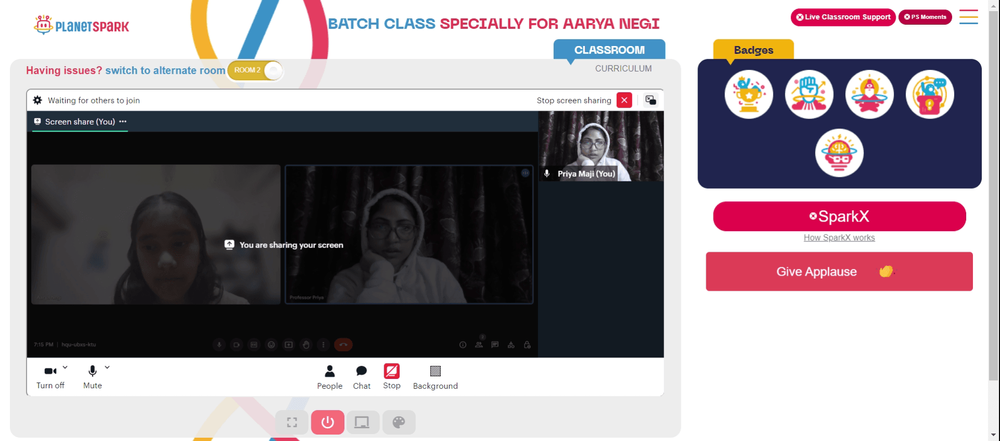Screen dimensions: 1000x441
Task: Open How SparkX works link
Action: [x=839, y=237]
